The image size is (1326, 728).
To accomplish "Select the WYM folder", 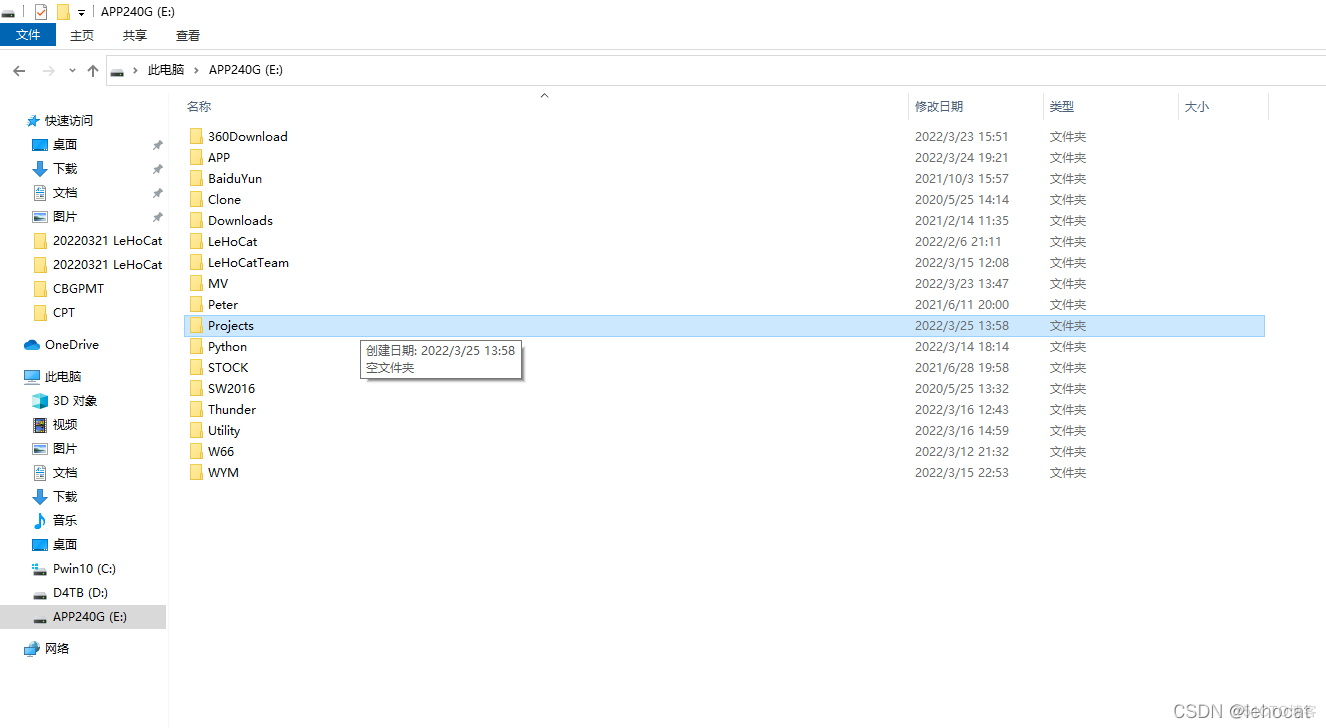I will (223, 472).
